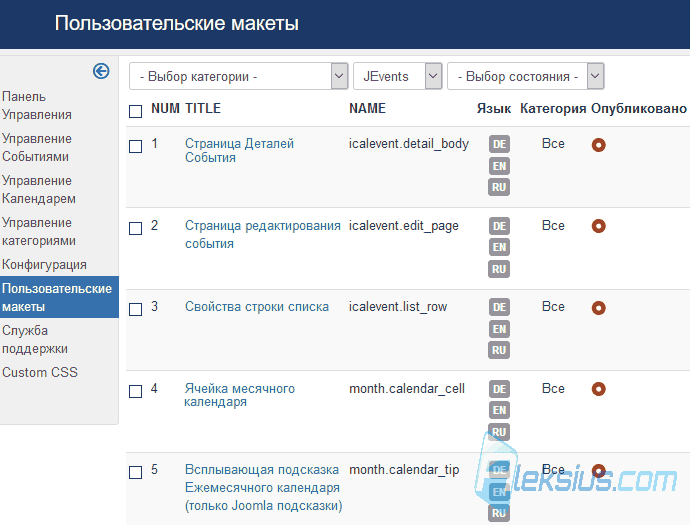Sort by the NUM column header
The height and width of the screenshot is (525, 690).
click(x=165, y=108)
